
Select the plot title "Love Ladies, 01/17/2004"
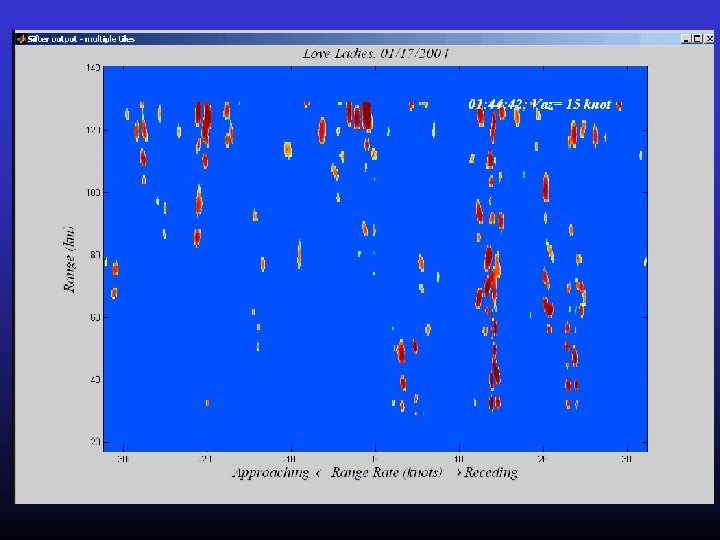[376, 54]
